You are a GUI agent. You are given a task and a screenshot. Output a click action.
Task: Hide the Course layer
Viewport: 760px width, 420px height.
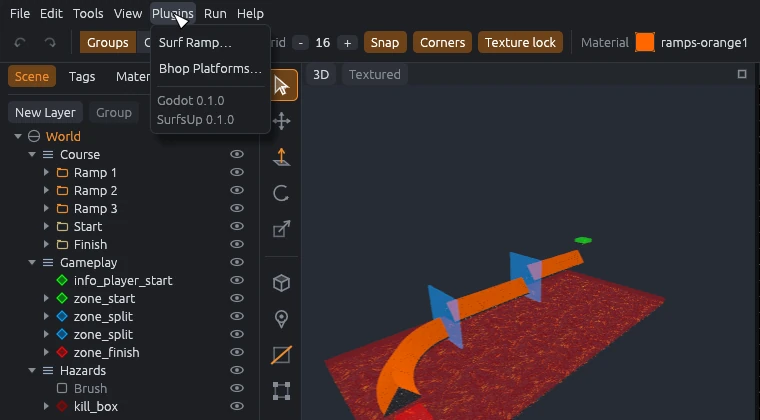tap(237, 154)
